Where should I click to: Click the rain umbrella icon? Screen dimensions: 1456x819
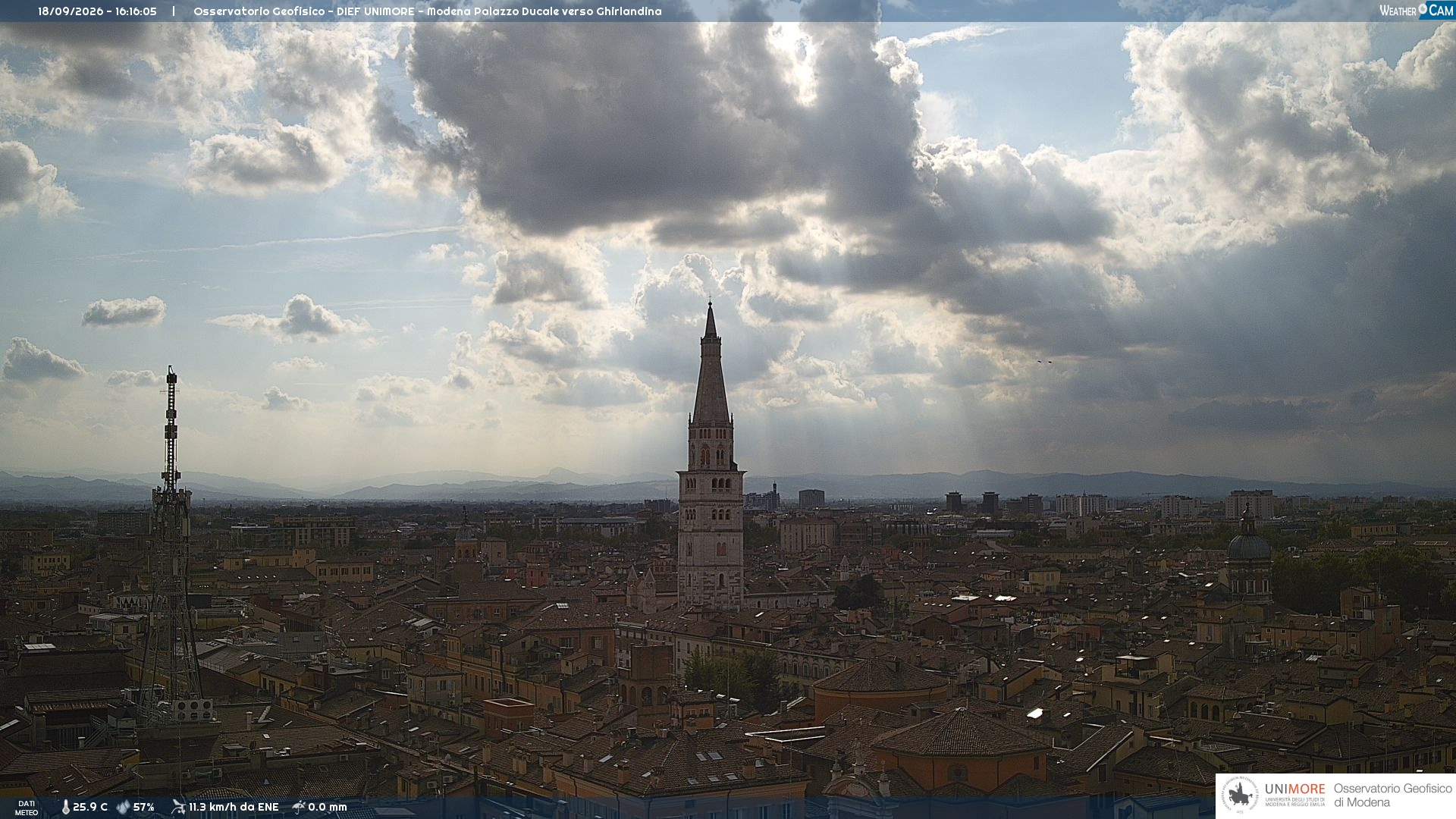pyautogui.click(x=299, y=807)
